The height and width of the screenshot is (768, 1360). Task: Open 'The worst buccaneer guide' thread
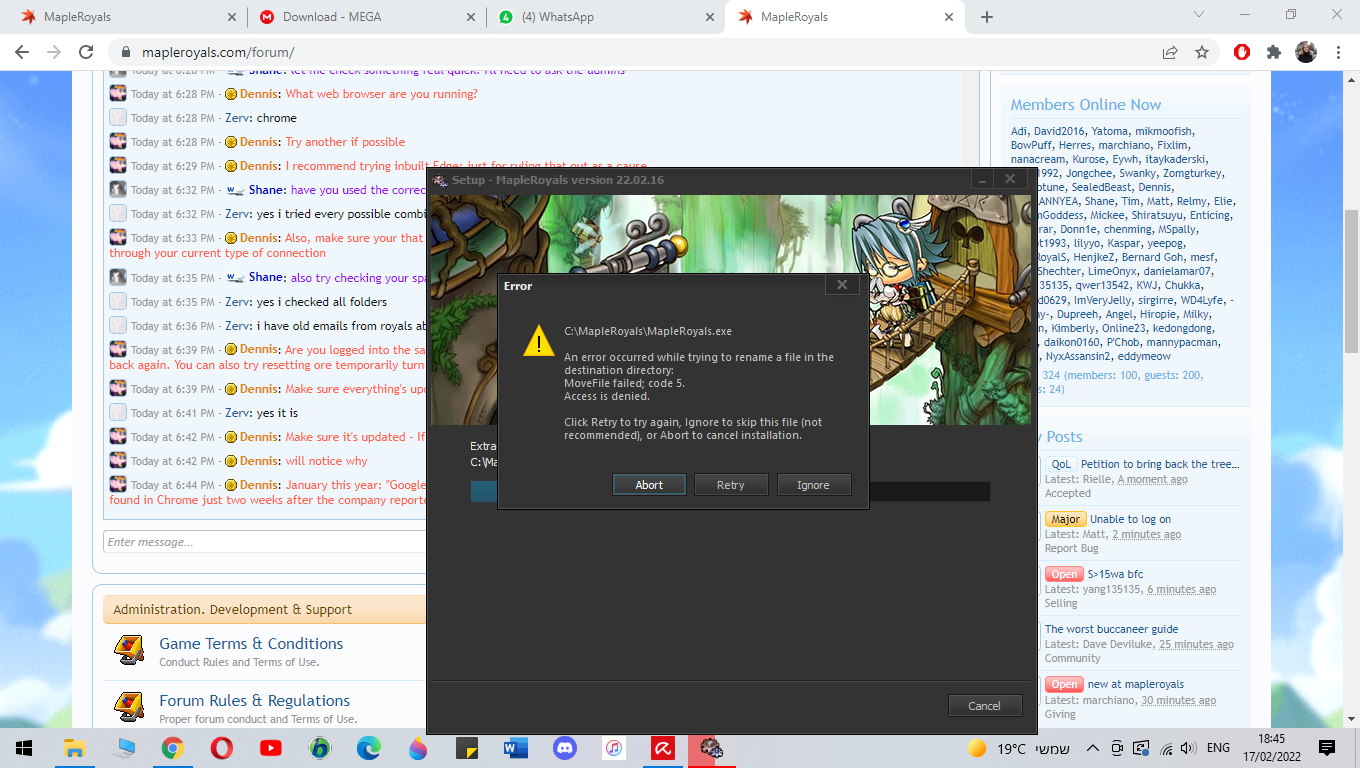pyautogui.click(x=1112, y=629)
